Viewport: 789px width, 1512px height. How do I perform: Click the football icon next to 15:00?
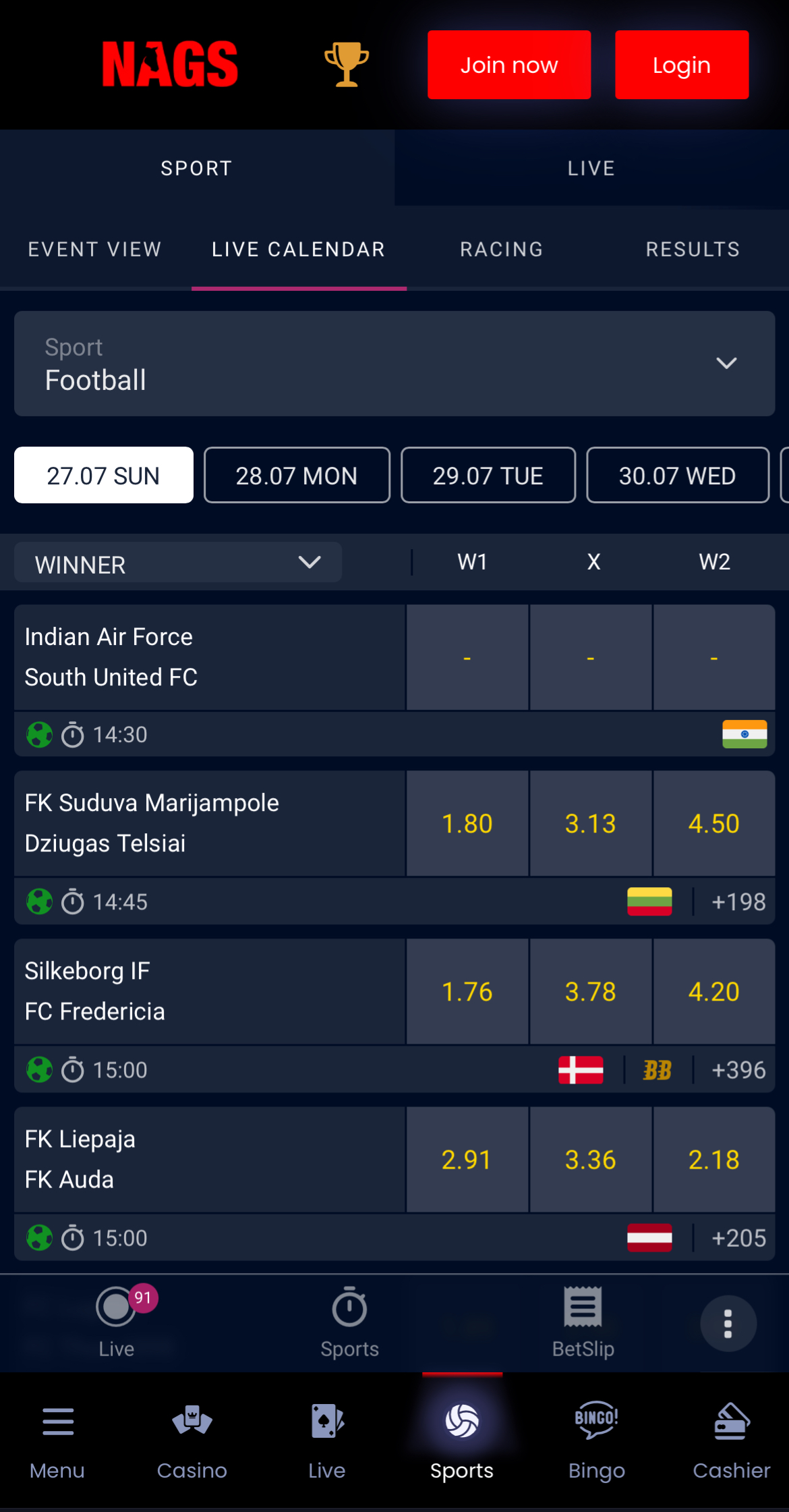[39, 1069]
